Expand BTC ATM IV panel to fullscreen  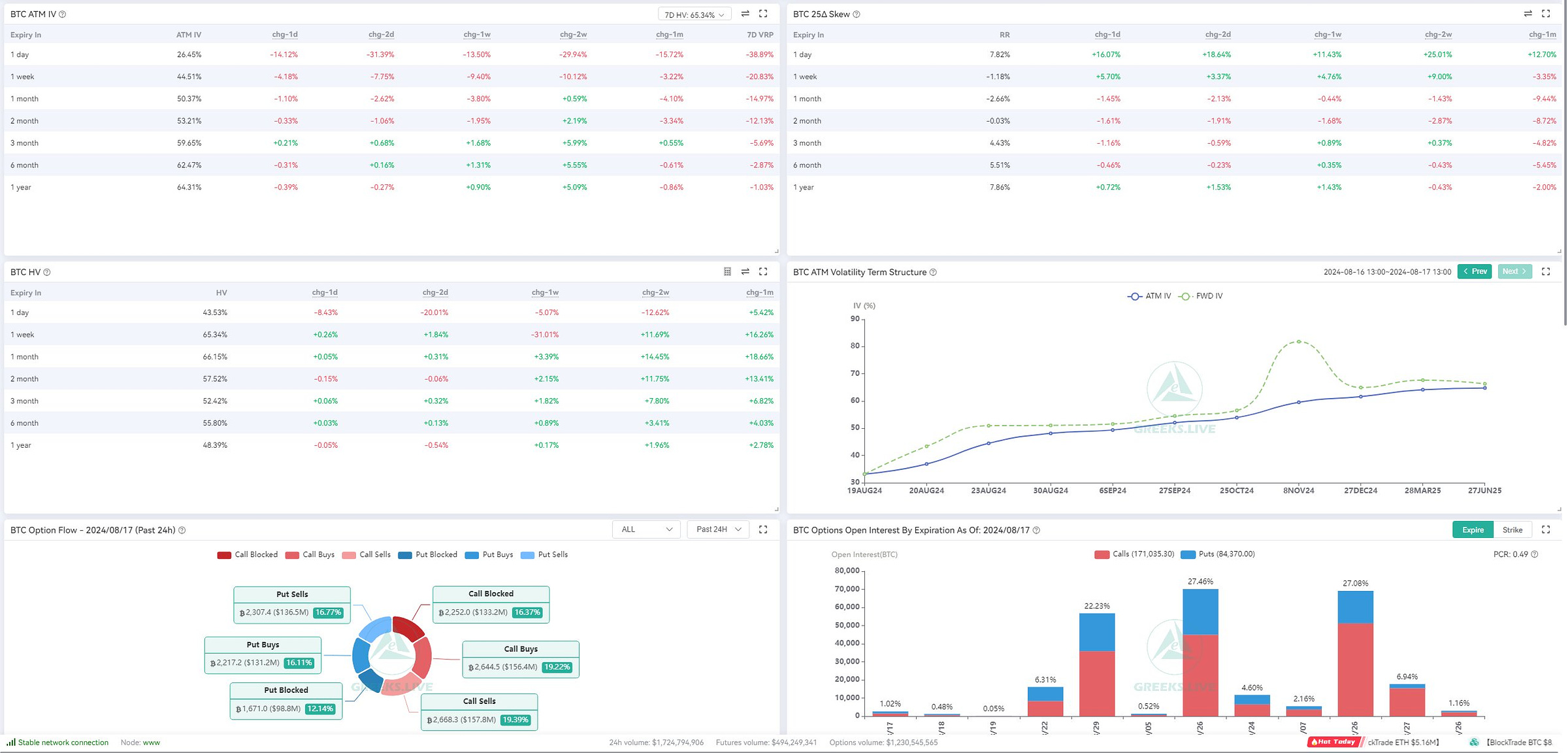(x=763, y=14)
